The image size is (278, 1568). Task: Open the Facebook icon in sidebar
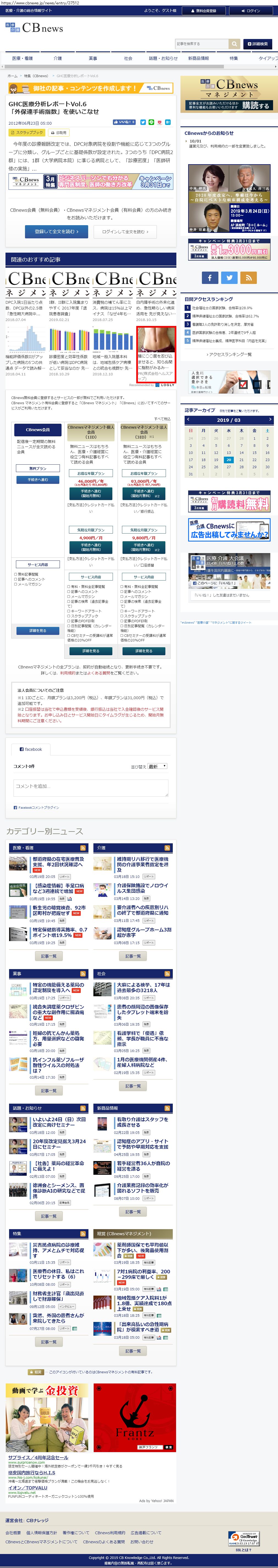210,278
